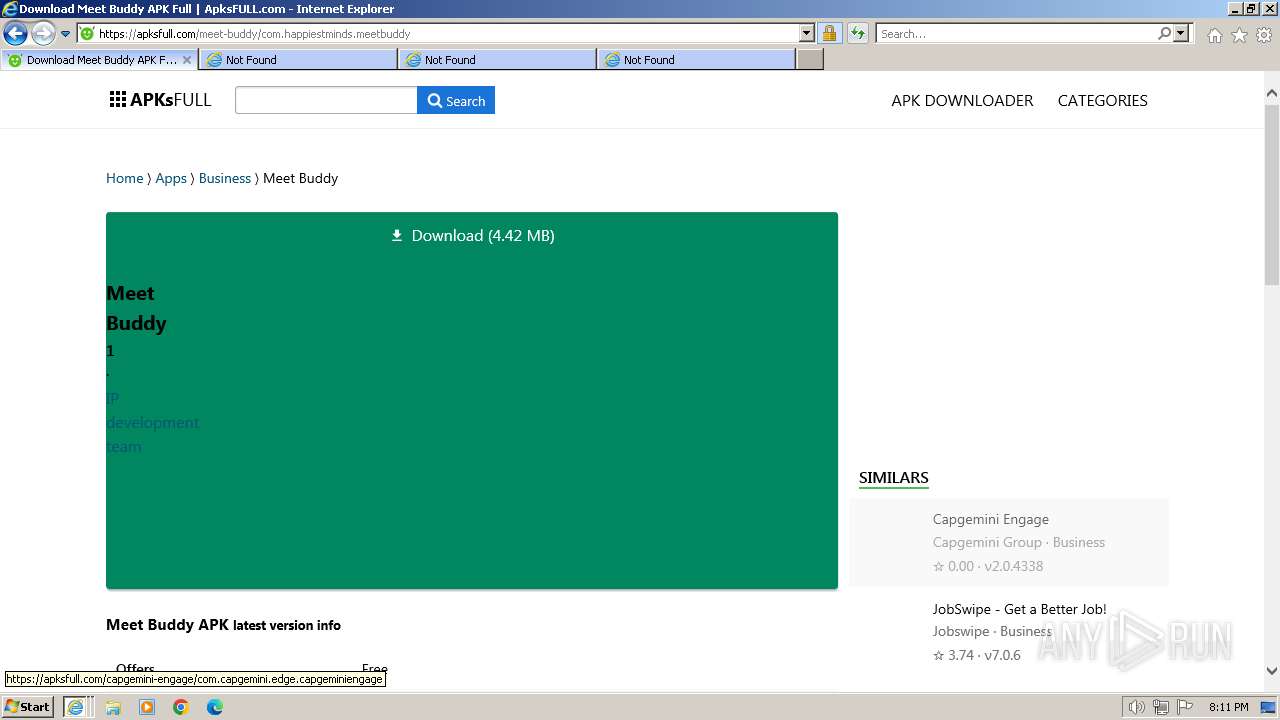Switch to the second Not Found tab
The image size is (1280, 720).
click(497, 60)
